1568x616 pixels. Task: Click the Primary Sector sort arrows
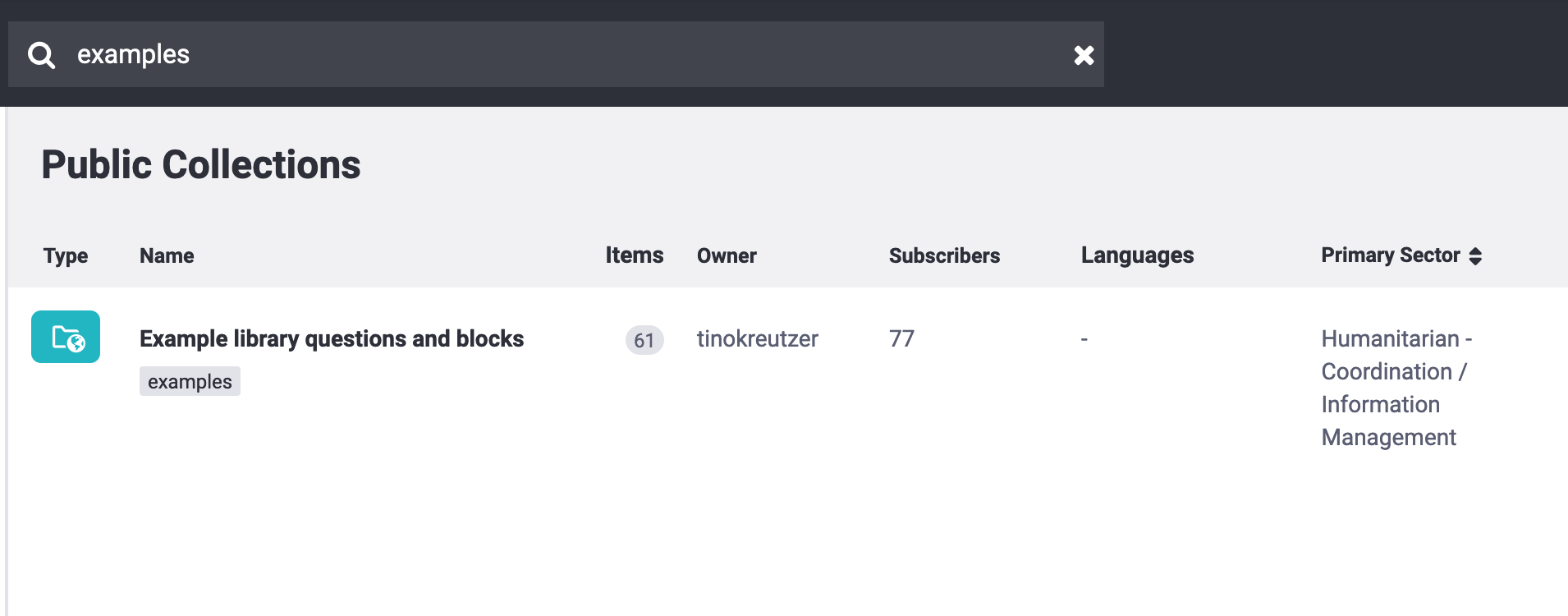(1475, 256)
